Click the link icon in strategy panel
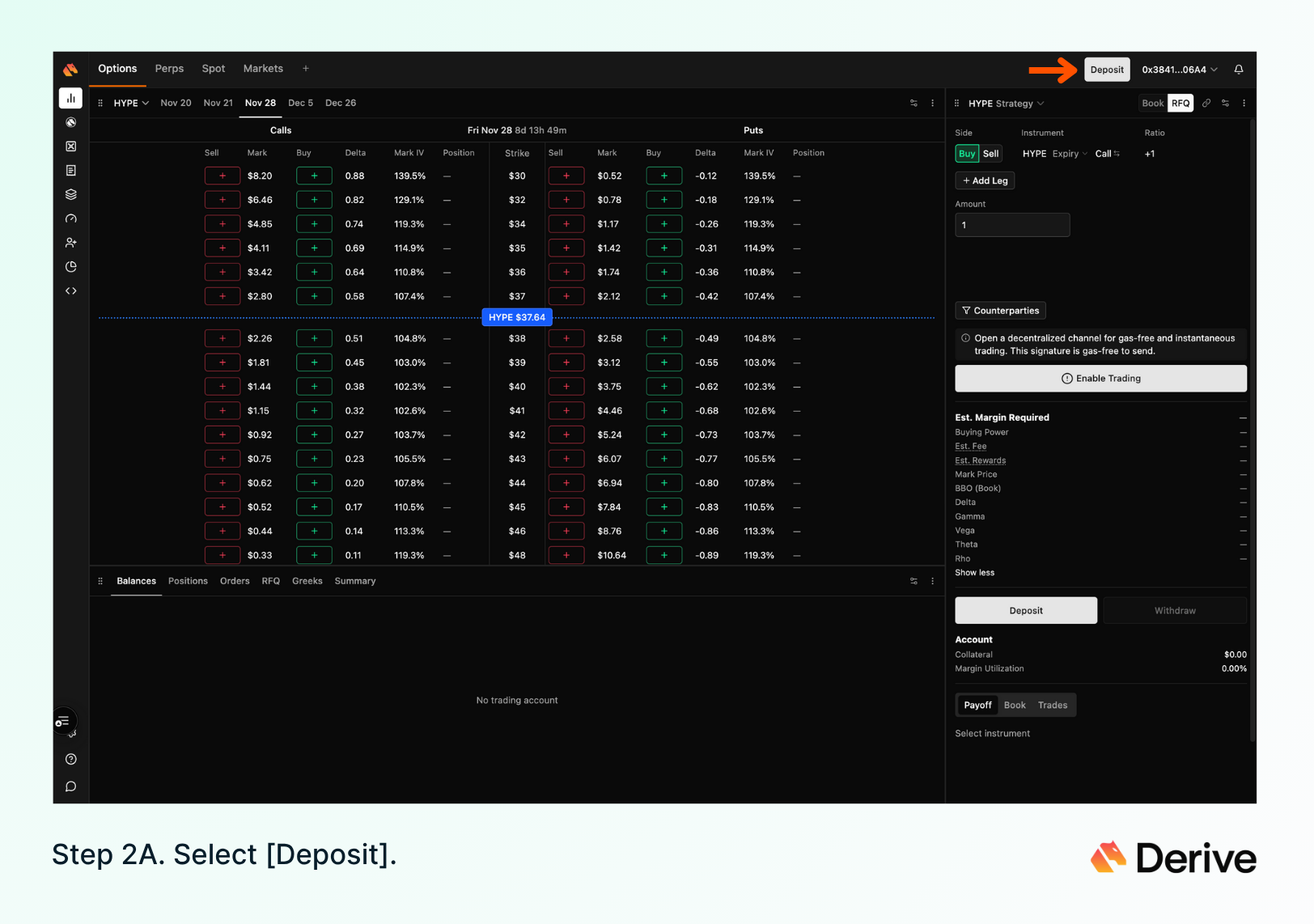 (1206, 103)
